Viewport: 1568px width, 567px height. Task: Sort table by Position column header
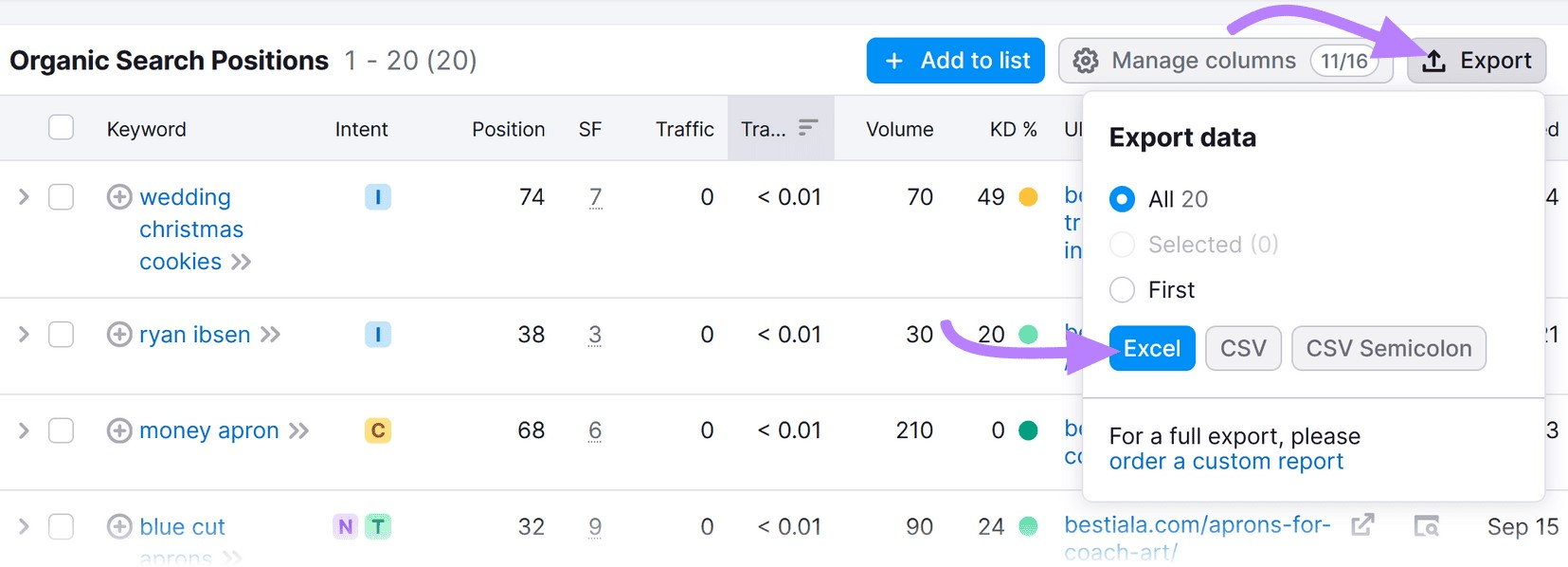[508, 129]
